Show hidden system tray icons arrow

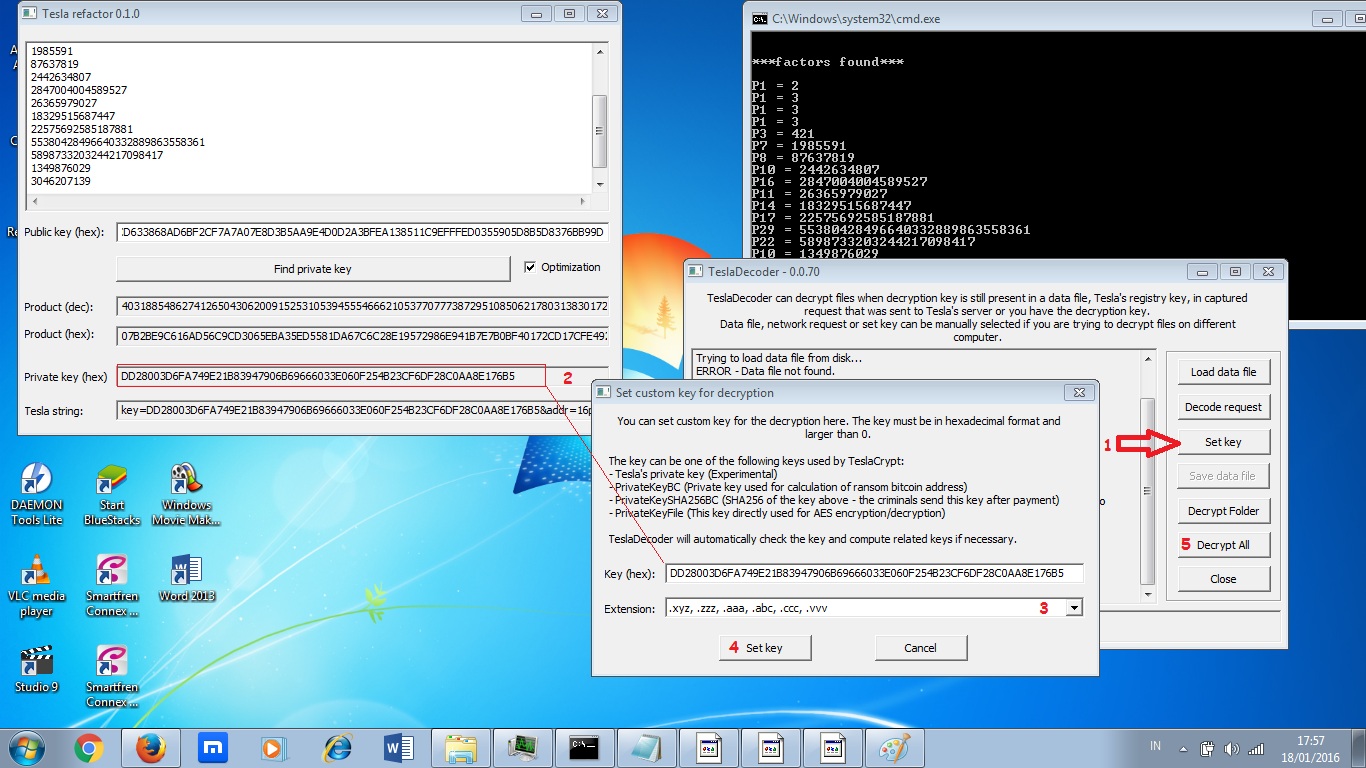click(1181, 748)
